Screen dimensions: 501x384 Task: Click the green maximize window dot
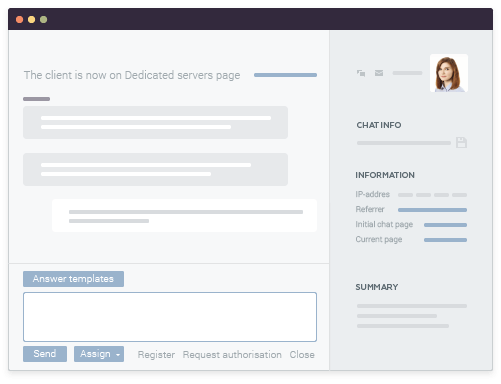coord(44,19)
